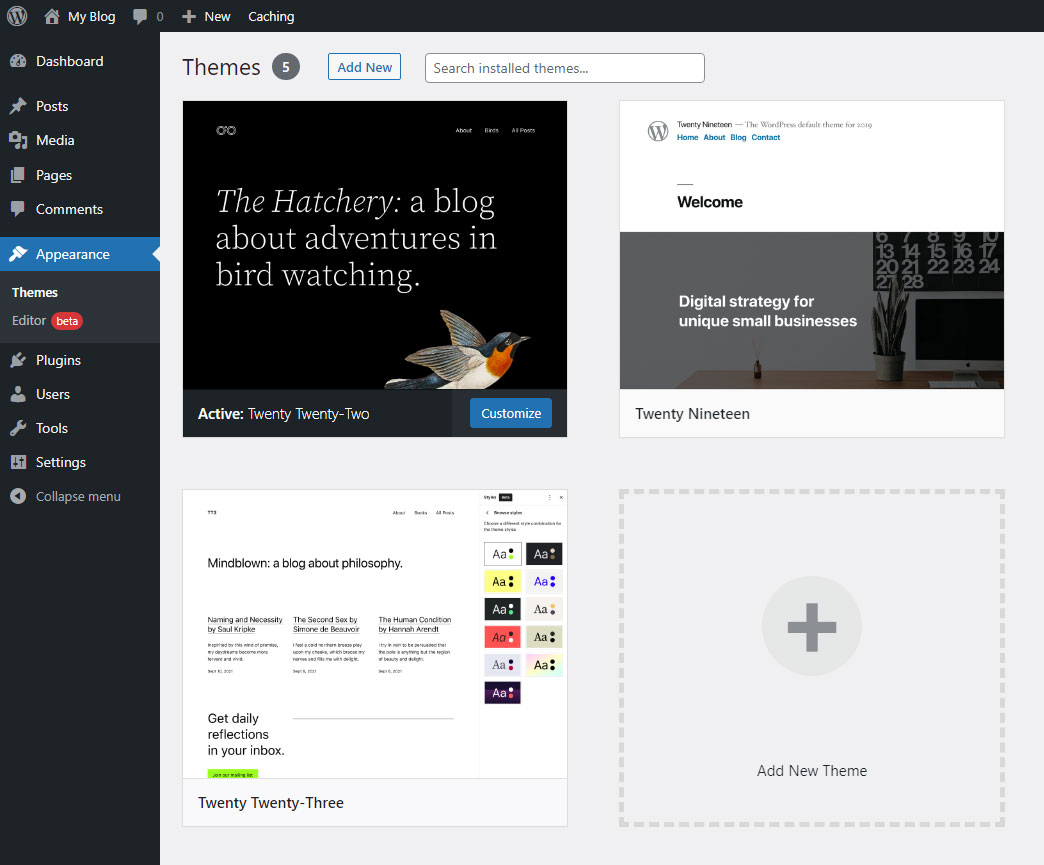Open the Settings menu
Viewport: 1044px width, 865px height.
tap(80, 462)
